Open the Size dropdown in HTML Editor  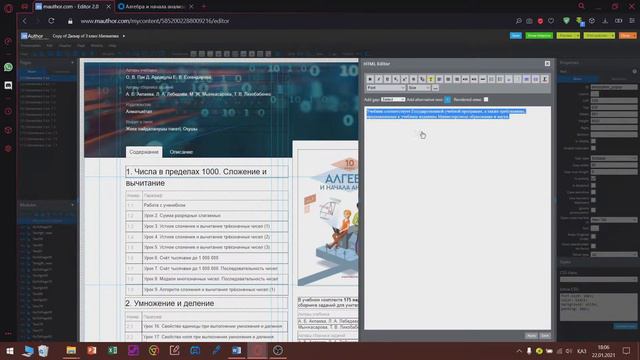click(x=419, y=88)
